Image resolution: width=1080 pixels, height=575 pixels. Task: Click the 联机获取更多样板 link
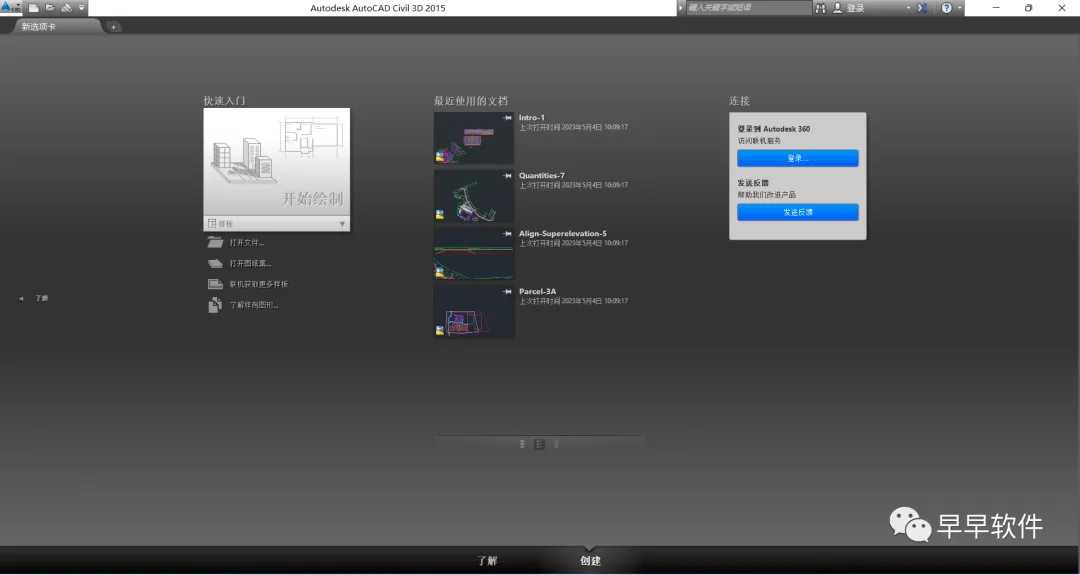click(x=258, y=284)
